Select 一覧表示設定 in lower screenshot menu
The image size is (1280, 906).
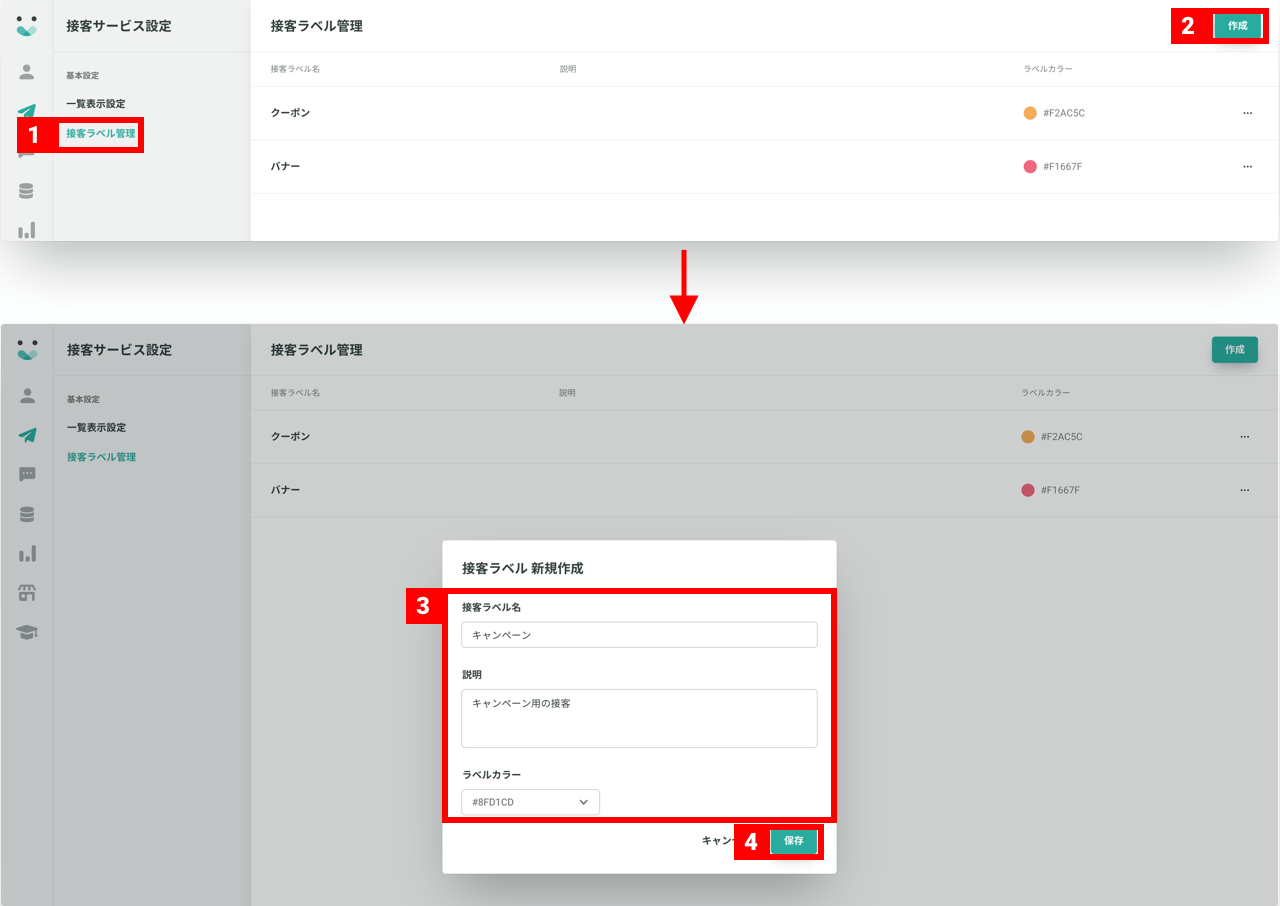tap(96, 428)
